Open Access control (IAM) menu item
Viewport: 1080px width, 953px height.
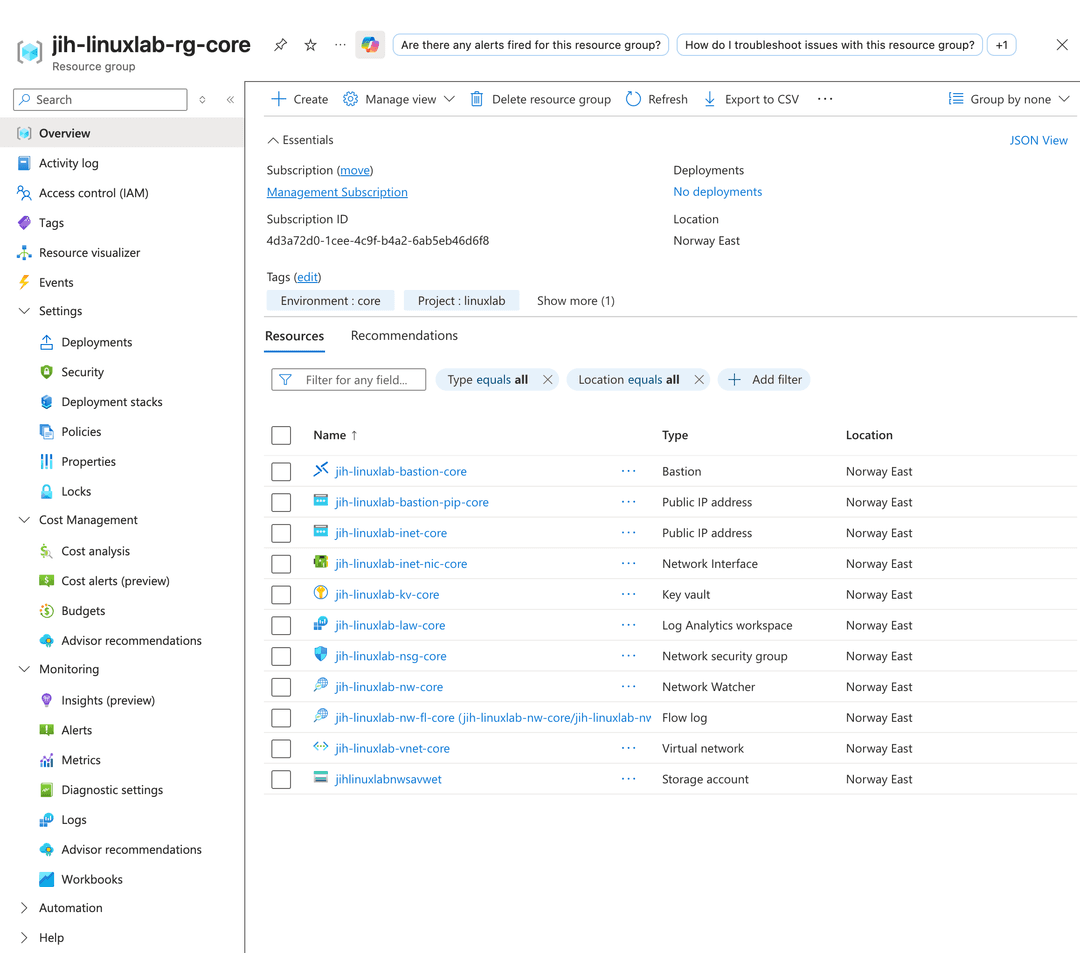[93, 193]
